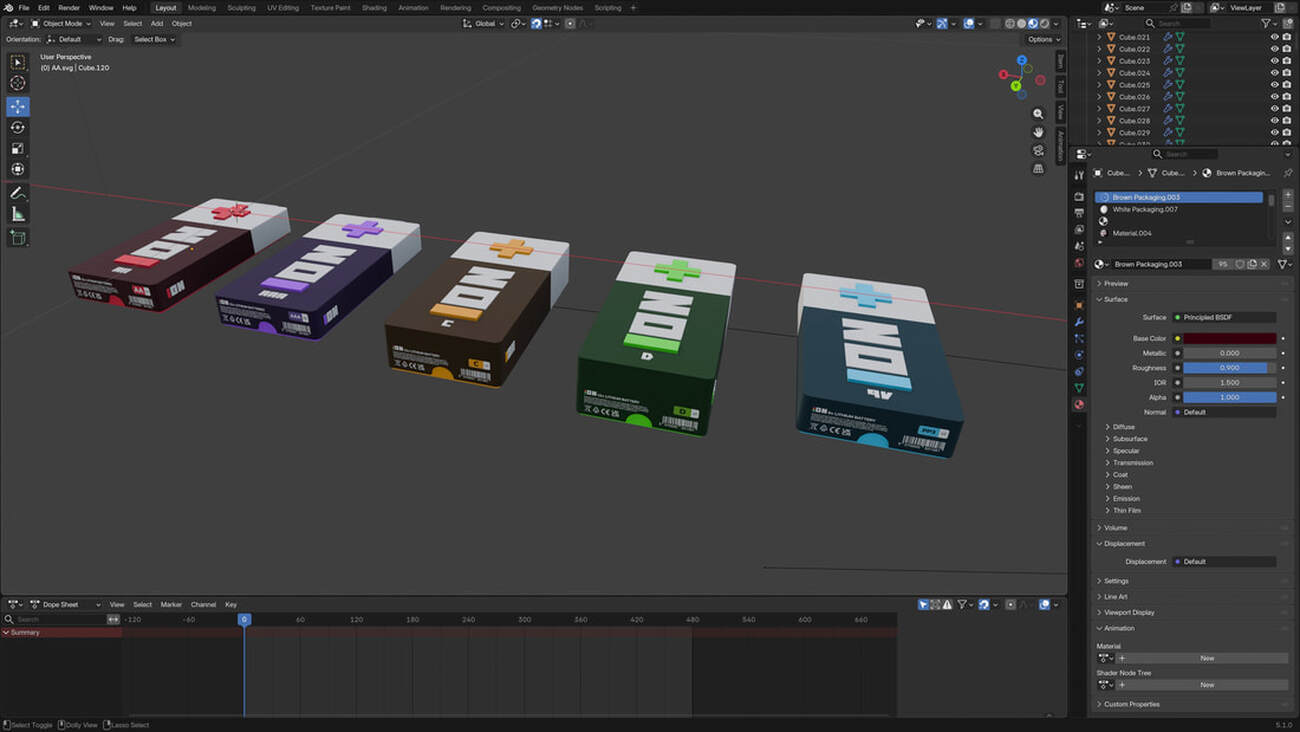
Task: Select White Packaging.007 material slot
Action: click(x=1145, y=210)
